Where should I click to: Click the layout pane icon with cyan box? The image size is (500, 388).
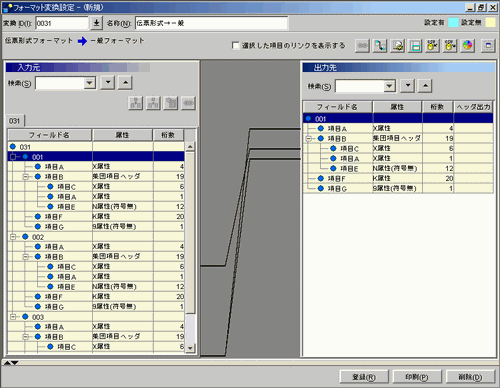pyautogui.click(x=415, y=46)
